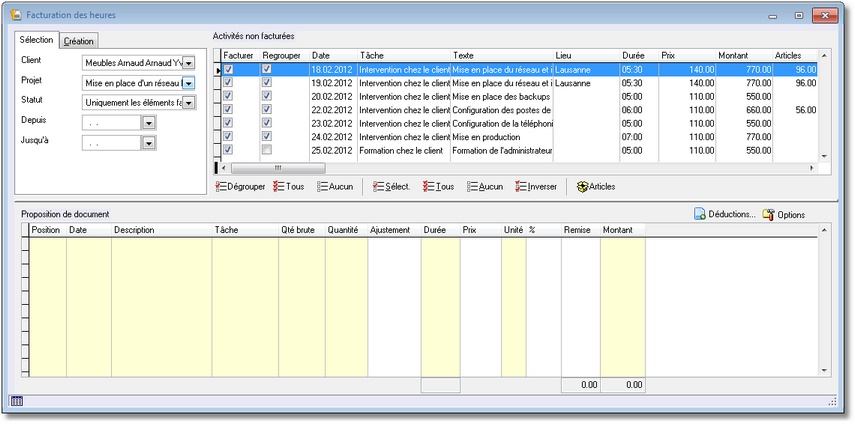
Task: Toggle Facturer checkbox on the 22.02.2012 row
Action: click(x=229, y=110)
